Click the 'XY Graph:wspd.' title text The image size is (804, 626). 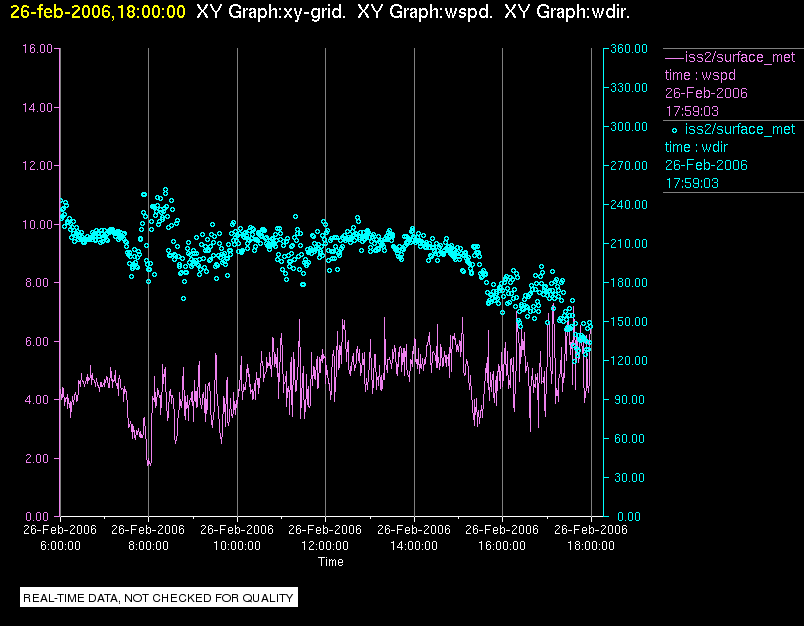pyautogui.click(x=425, y=12)
